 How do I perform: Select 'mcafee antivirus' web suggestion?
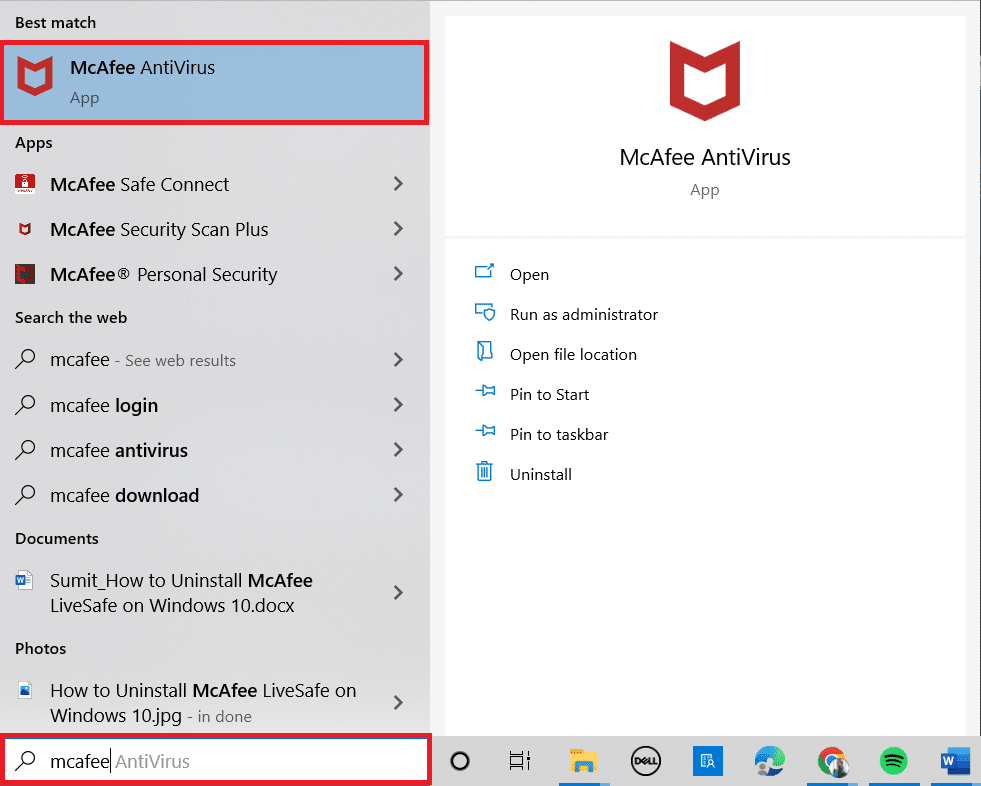(x=119, y=451)
